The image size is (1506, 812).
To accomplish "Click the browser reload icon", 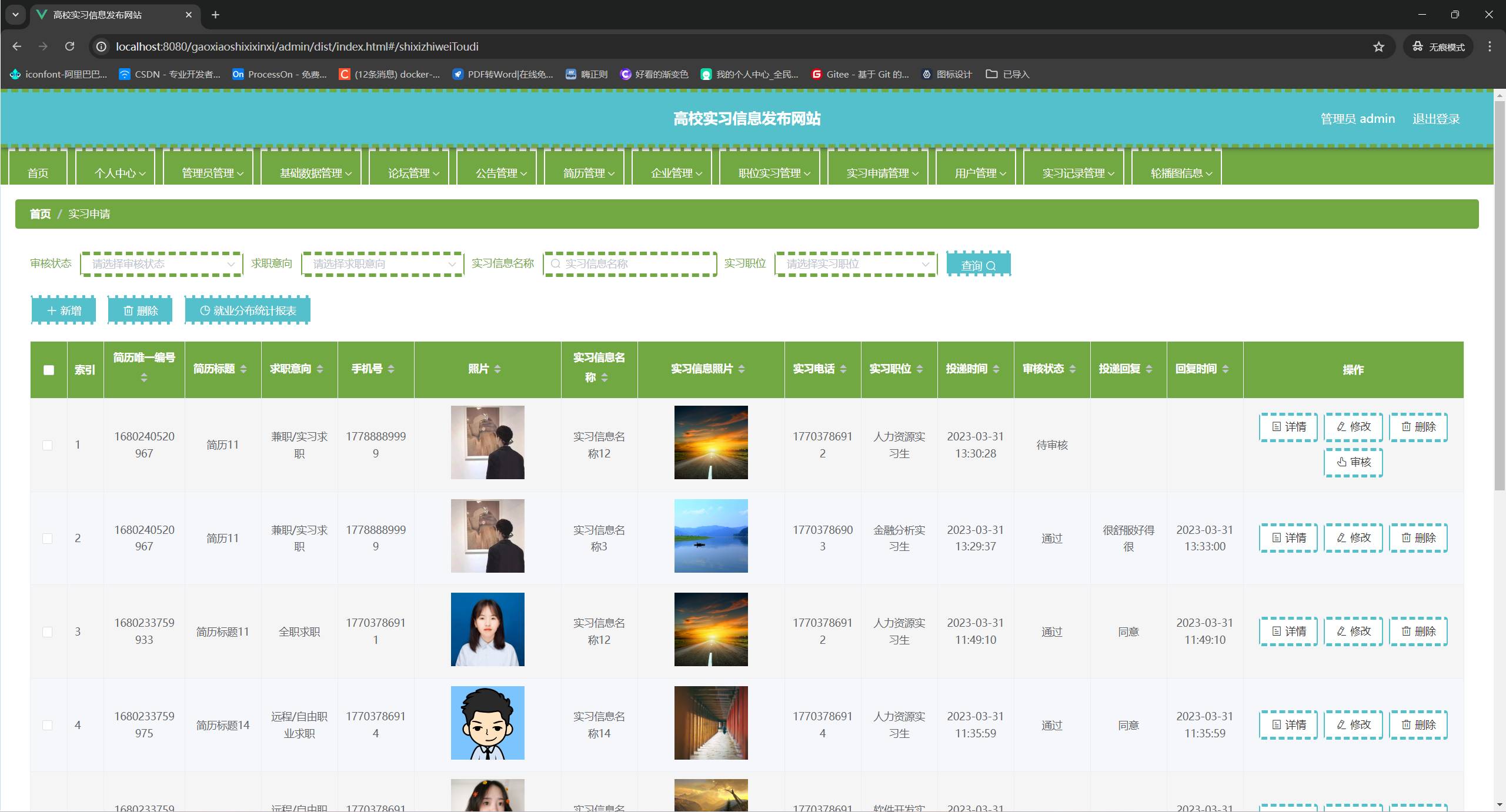I will tap(69, 46).
